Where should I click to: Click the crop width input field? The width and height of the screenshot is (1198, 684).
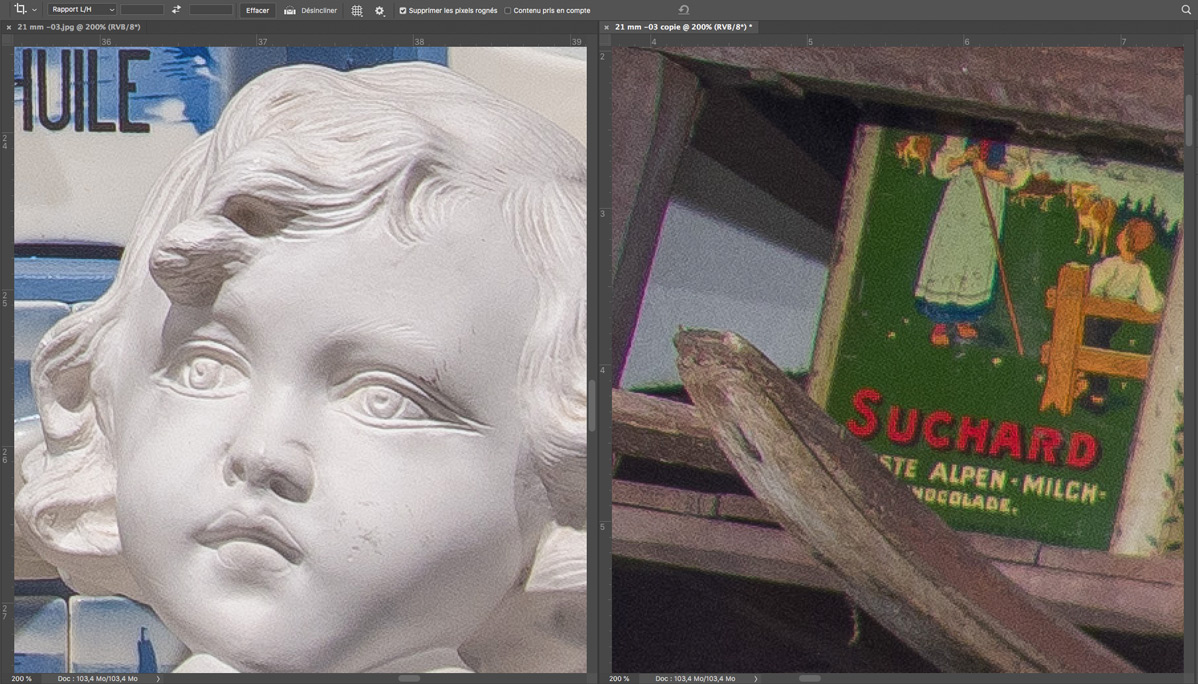tap(142, 10)
